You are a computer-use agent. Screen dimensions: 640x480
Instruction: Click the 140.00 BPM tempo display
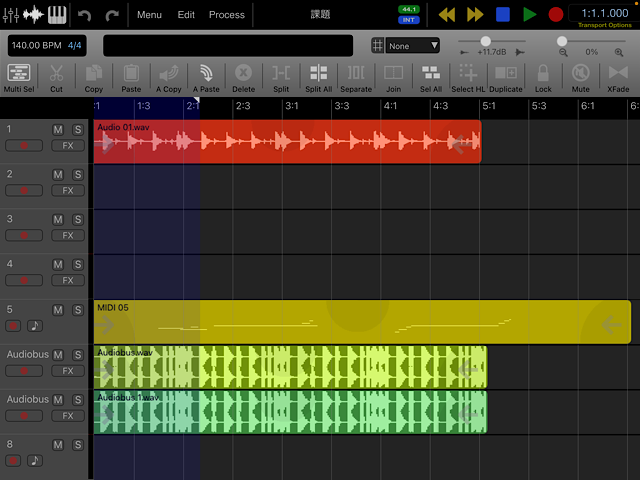pos(36,45)
